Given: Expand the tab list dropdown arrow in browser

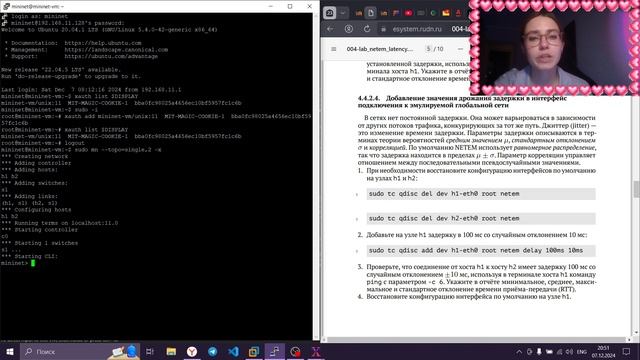Looking at the screenshot, I should click(343, 13).
